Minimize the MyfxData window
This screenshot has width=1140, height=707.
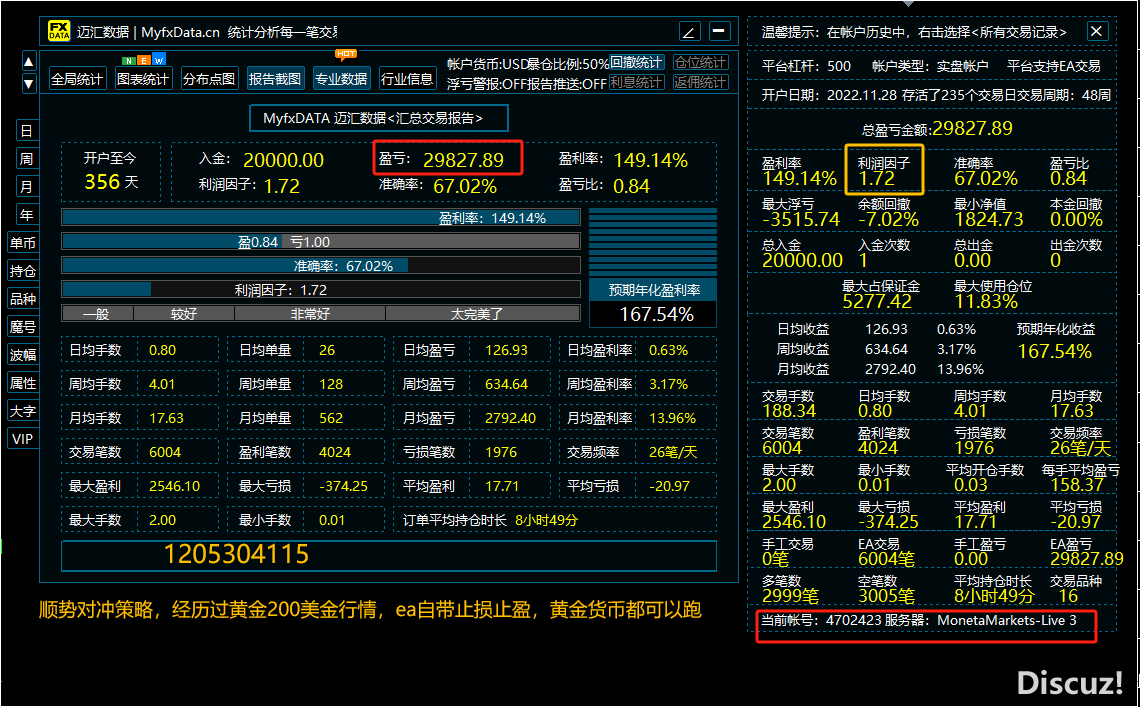[719, 31]
